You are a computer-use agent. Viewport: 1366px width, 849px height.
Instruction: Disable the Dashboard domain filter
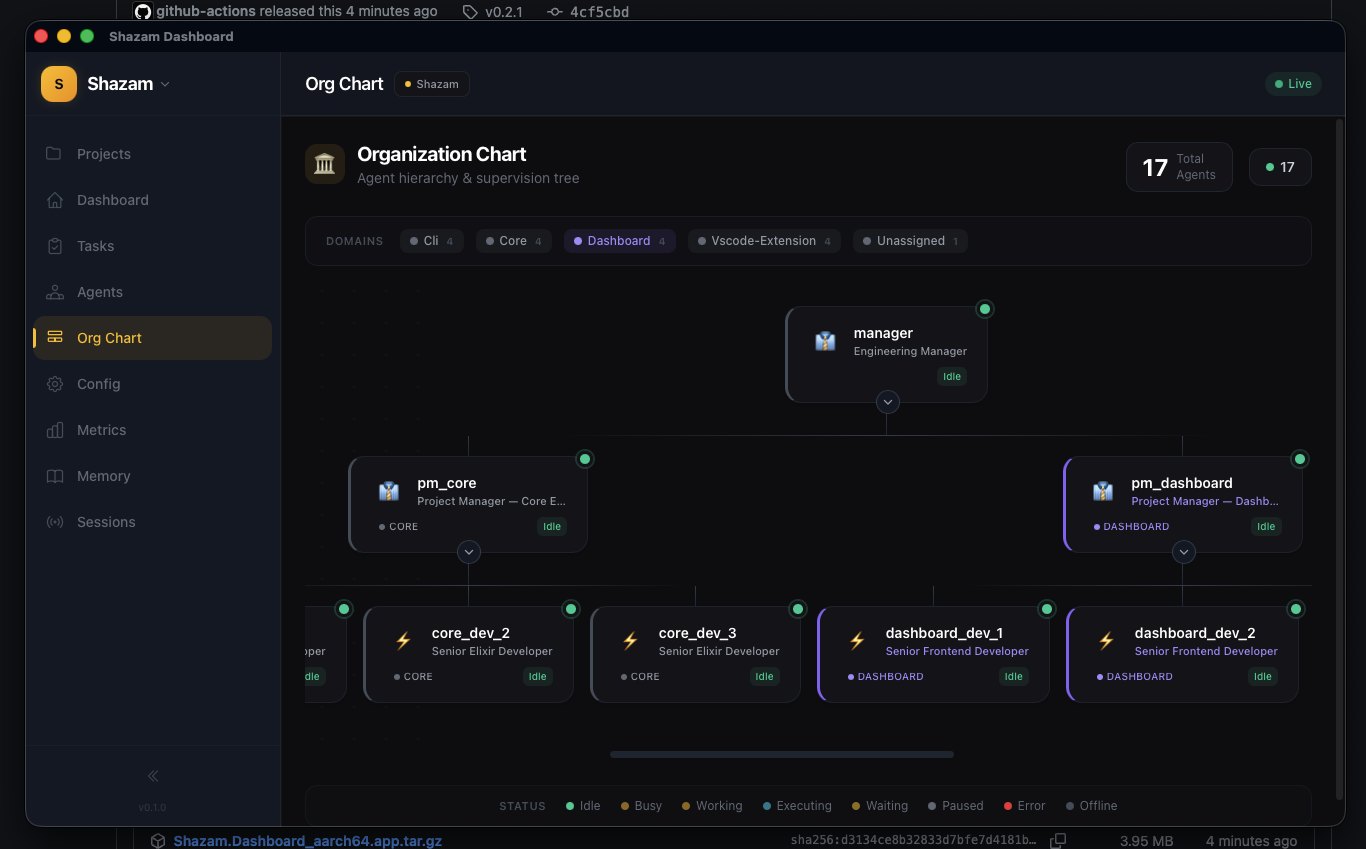(x=619, y=241)
